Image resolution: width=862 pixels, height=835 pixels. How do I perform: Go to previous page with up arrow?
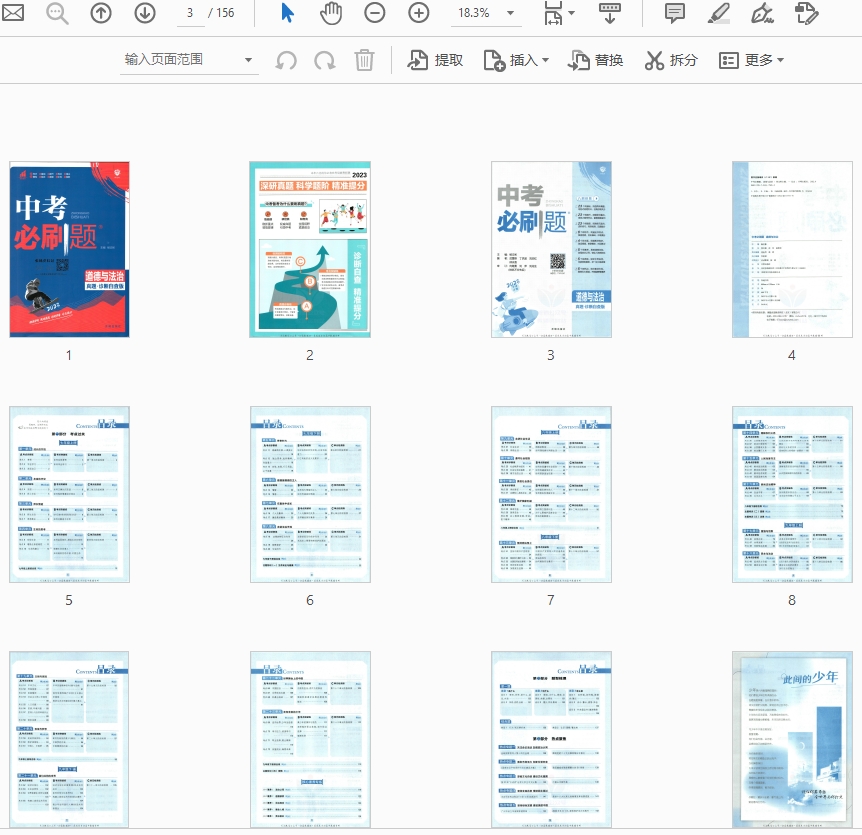coord(101,13)
